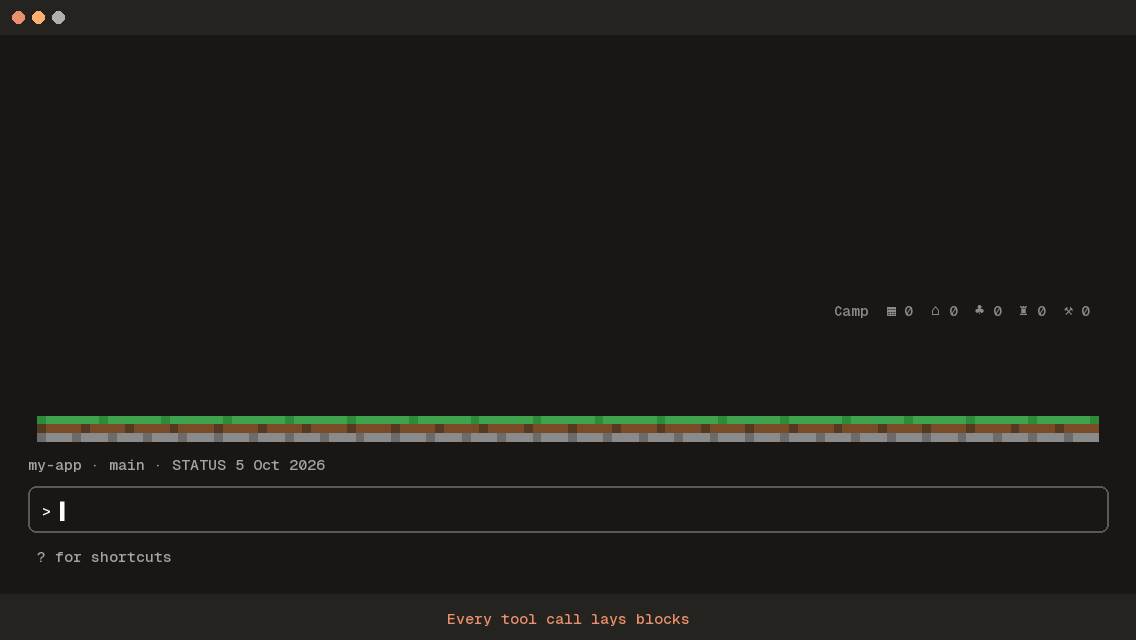The image size is (1136, 640).
Task: Click the crossed hammers icon in Camp stats
Action: [x=1068, y=311]
